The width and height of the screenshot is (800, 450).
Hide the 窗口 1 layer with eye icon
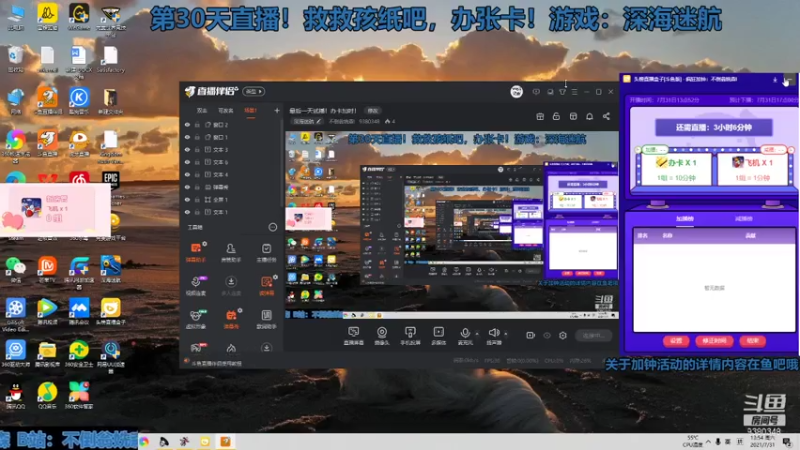[x=187, y=137]
